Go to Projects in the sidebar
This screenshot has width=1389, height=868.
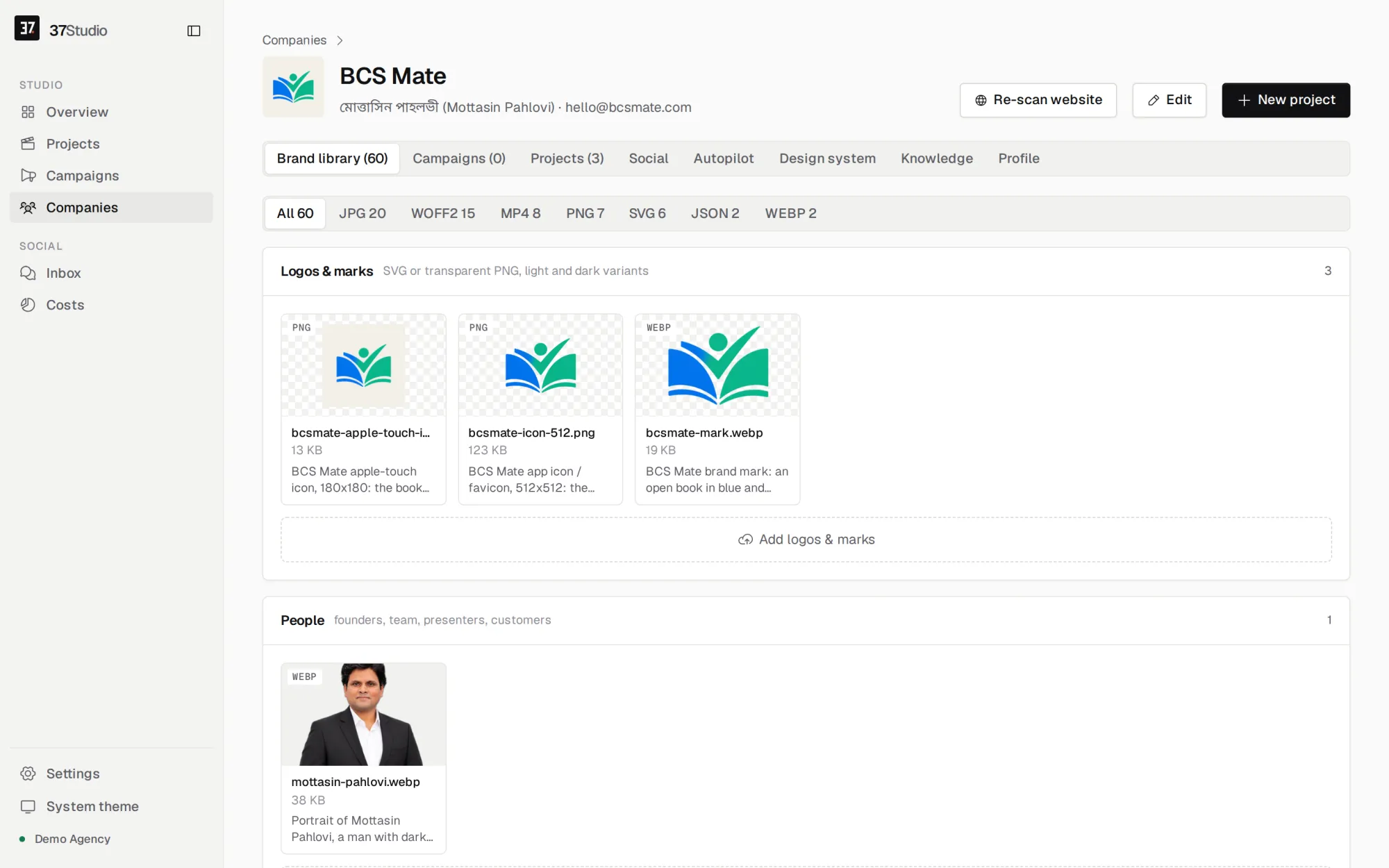[111, 144]
